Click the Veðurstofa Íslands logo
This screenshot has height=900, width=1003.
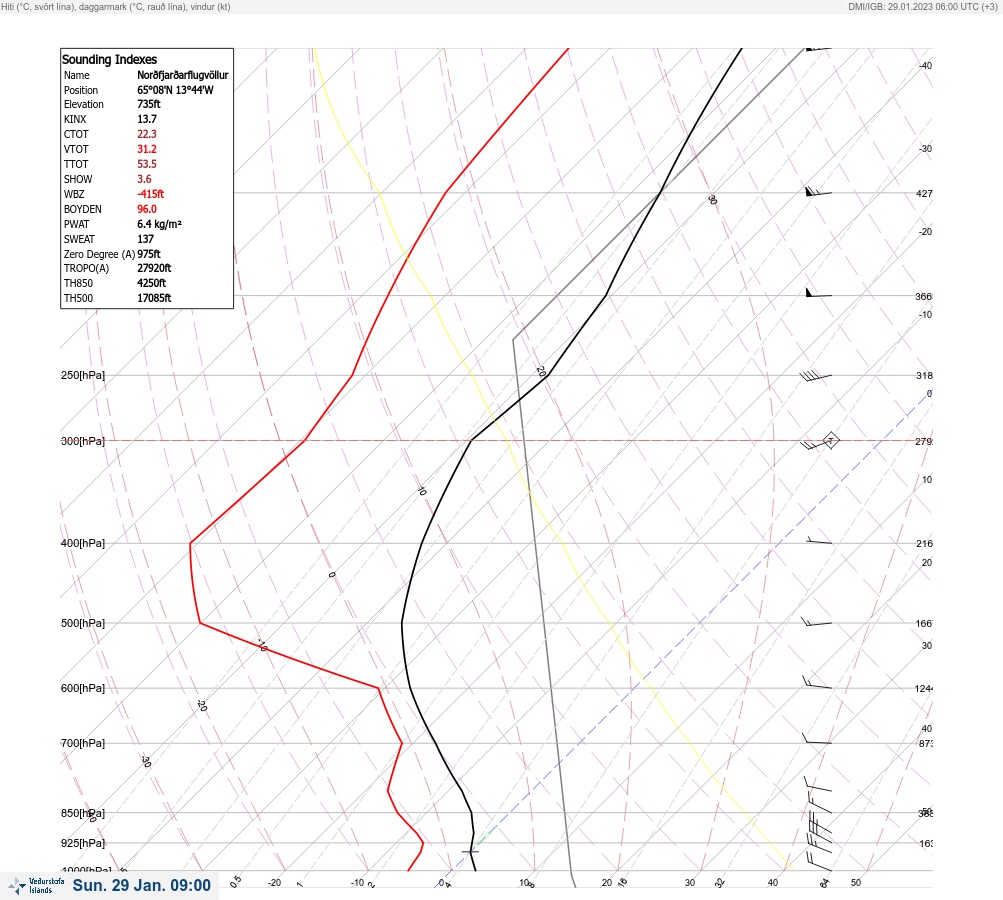(36, 885)
